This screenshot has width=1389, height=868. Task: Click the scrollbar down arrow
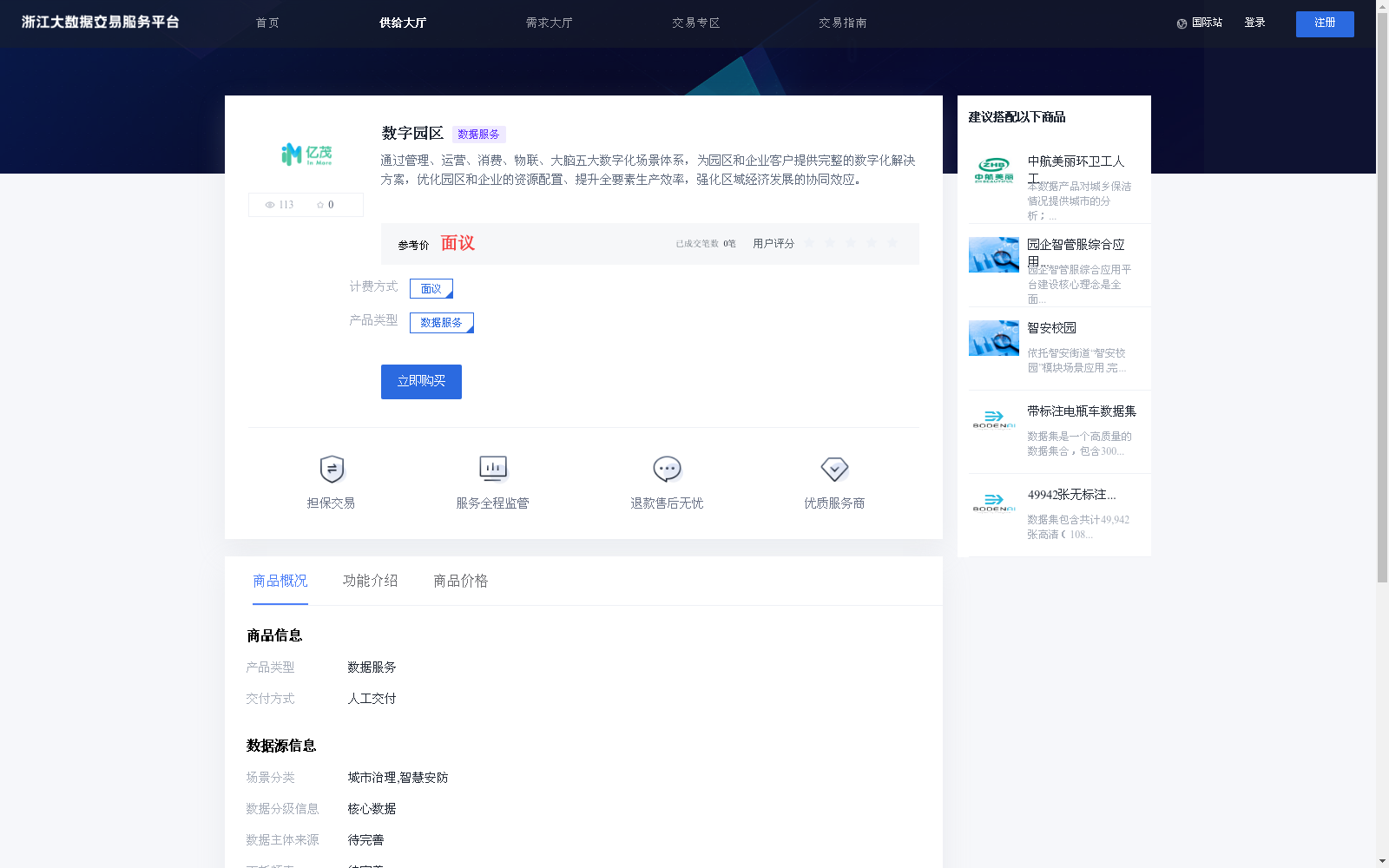tap(1382, 862)
